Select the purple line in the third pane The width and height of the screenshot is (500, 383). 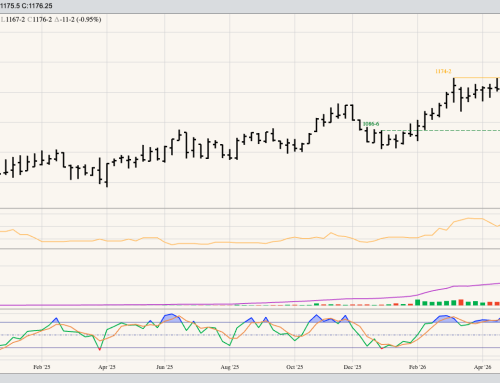pyautogui.click(x=250, y=304)
